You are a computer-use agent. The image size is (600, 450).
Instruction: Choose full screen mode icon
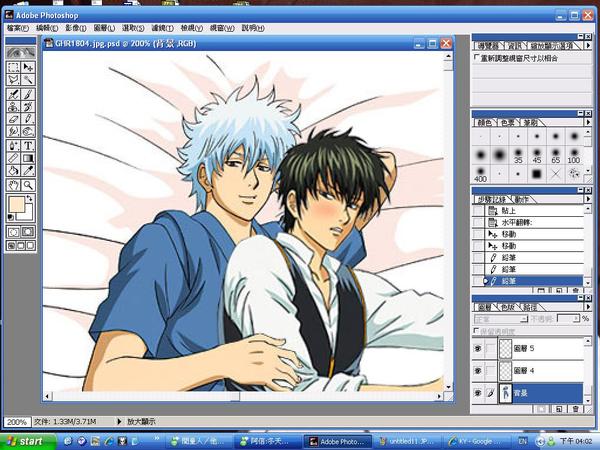(x=31, y=246)
